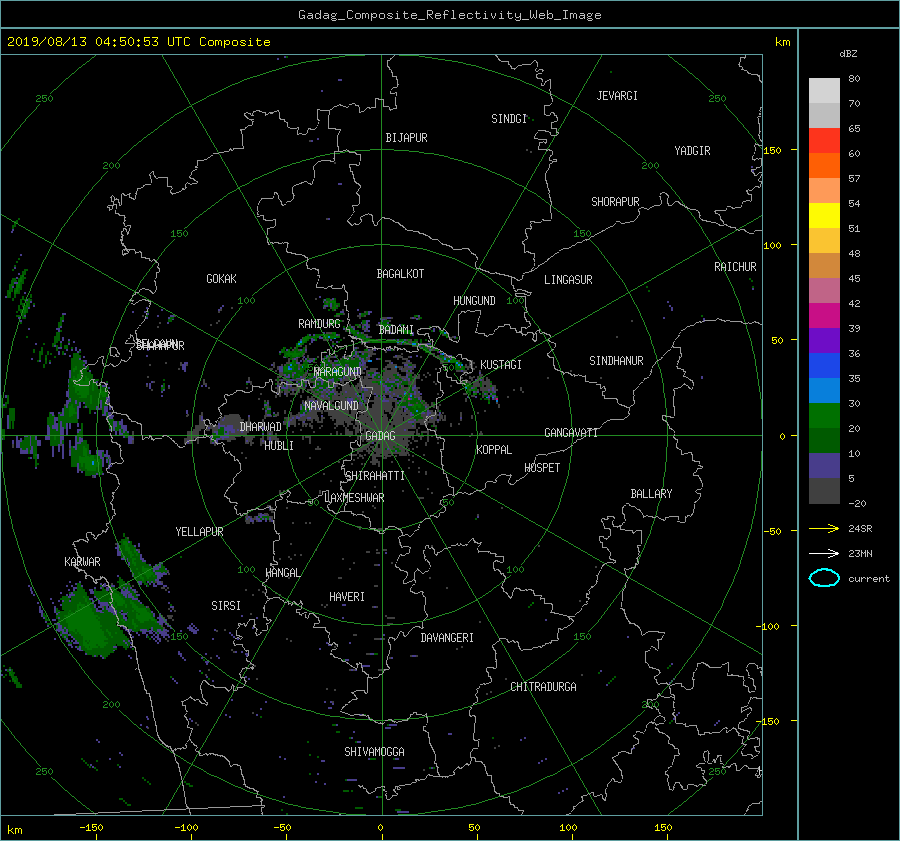900x841 pixels.
Task: Click the cyan 'current' ellipse legend icon
Action: pos(824,578)
